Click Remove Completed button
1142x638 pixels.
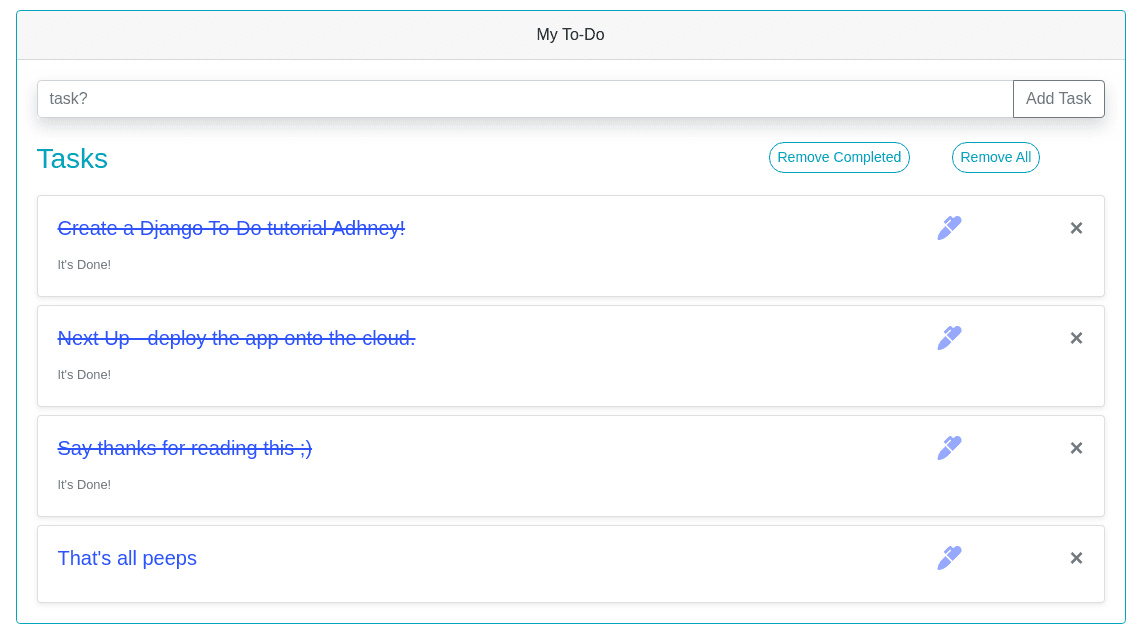point(839,157)
